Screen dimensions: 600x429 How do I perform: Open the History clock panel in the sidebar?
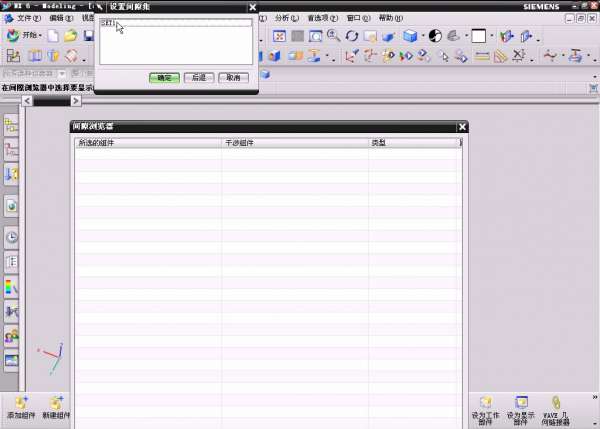pos(12,238)
